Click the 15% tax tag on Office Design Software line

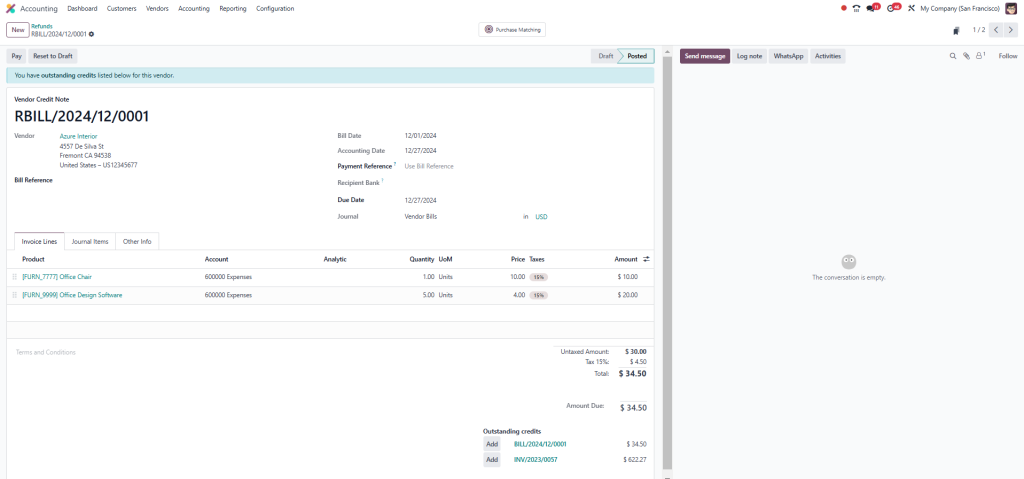click(538, 295)
